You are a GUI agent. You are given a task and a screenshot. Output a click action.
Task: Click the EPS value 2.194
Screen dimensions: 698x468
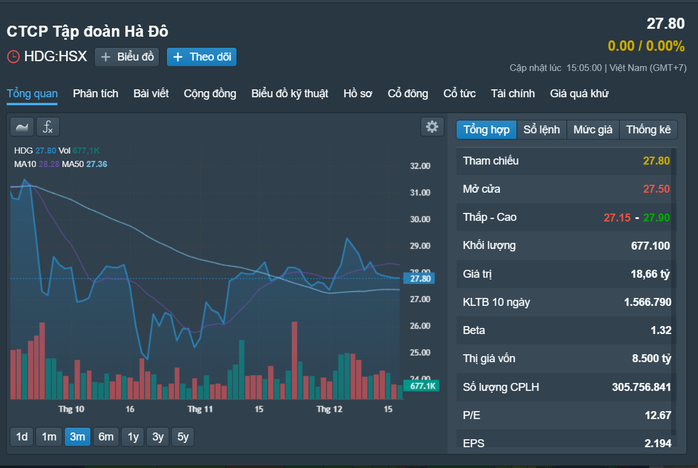pyautogui.click(x=658, y=443)
